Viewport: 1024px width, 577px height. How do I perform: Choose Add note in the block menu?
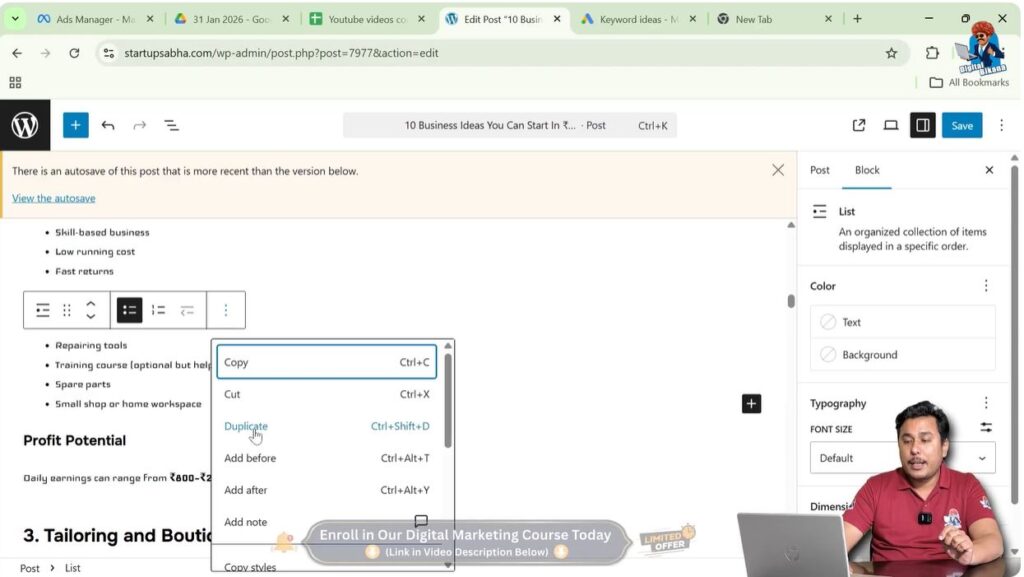pyautogui.click(x=327, y=522)
